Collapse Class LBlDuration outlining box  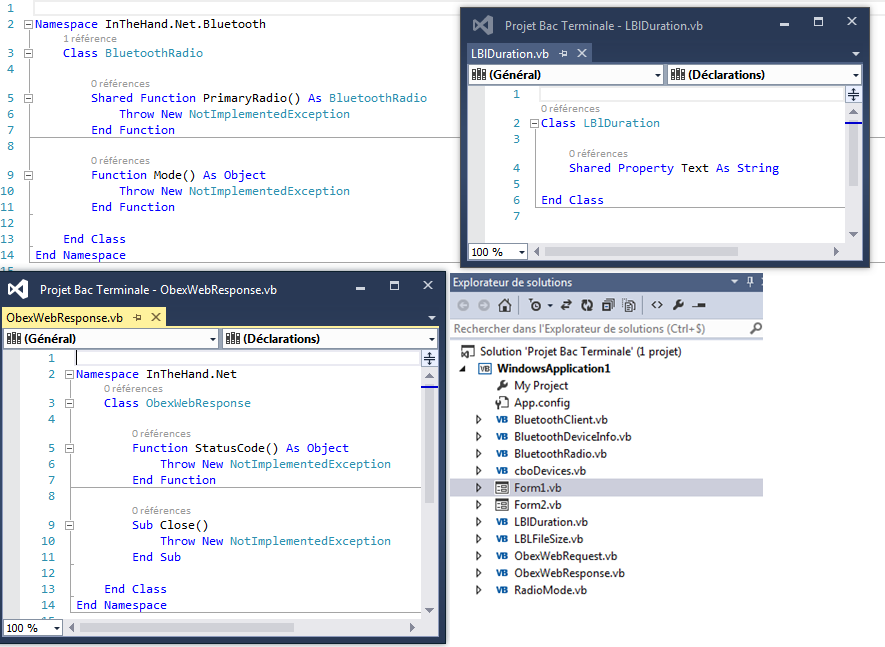pyautogui.click(x=534, y=123)
